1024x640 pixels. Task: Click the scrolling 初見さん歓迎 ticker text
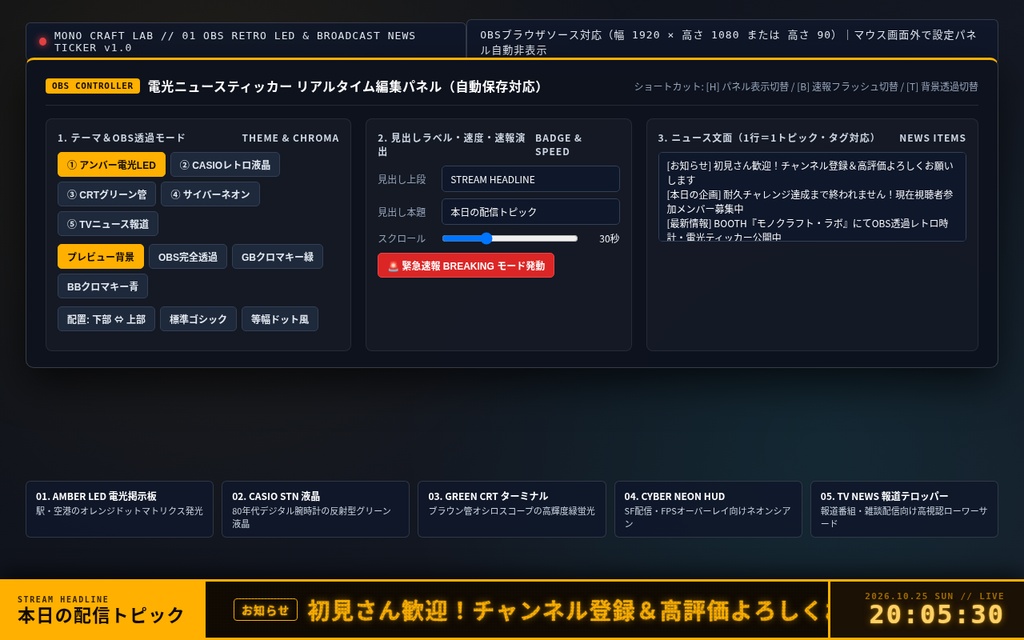click(x=567, y=611)
